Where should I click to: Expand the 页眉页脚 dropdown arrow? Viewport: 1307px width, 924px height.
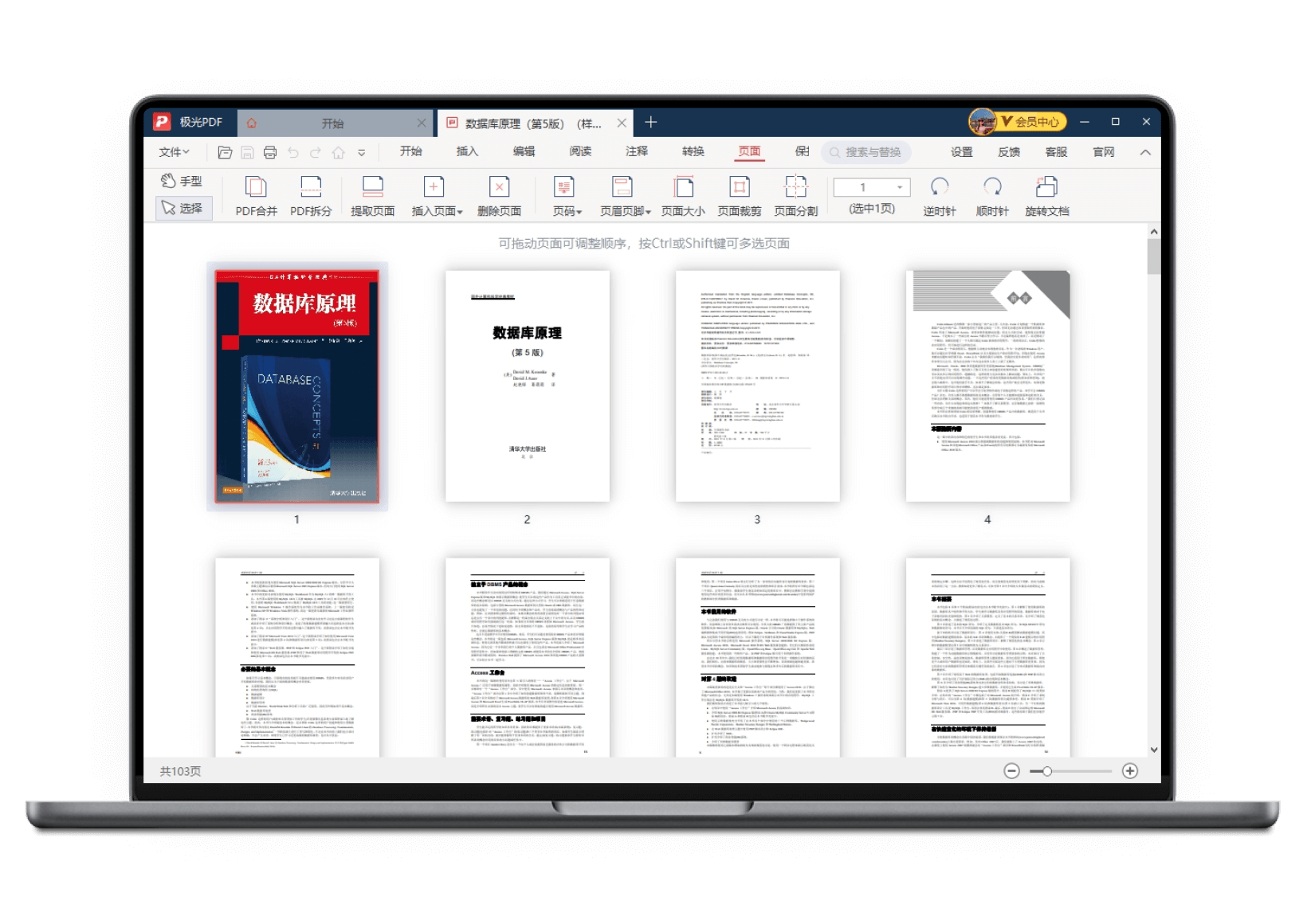(x=648, y=212)
